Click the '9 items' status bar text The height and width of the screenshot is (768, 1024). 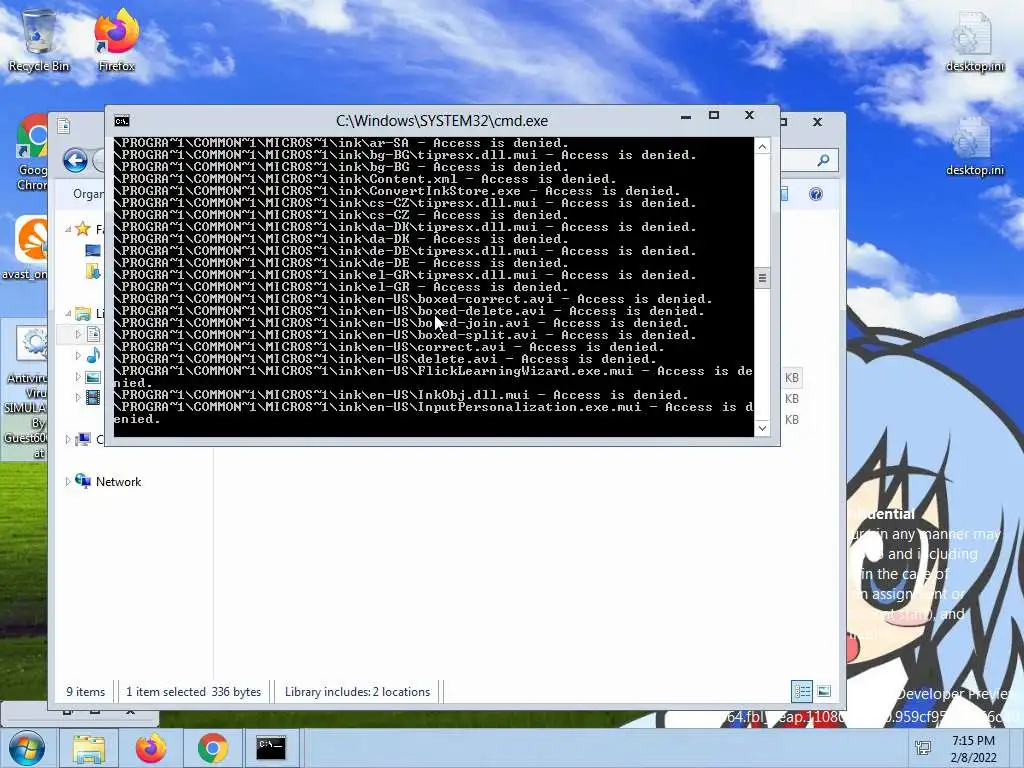pyautogui.click(x=86, y=692)
